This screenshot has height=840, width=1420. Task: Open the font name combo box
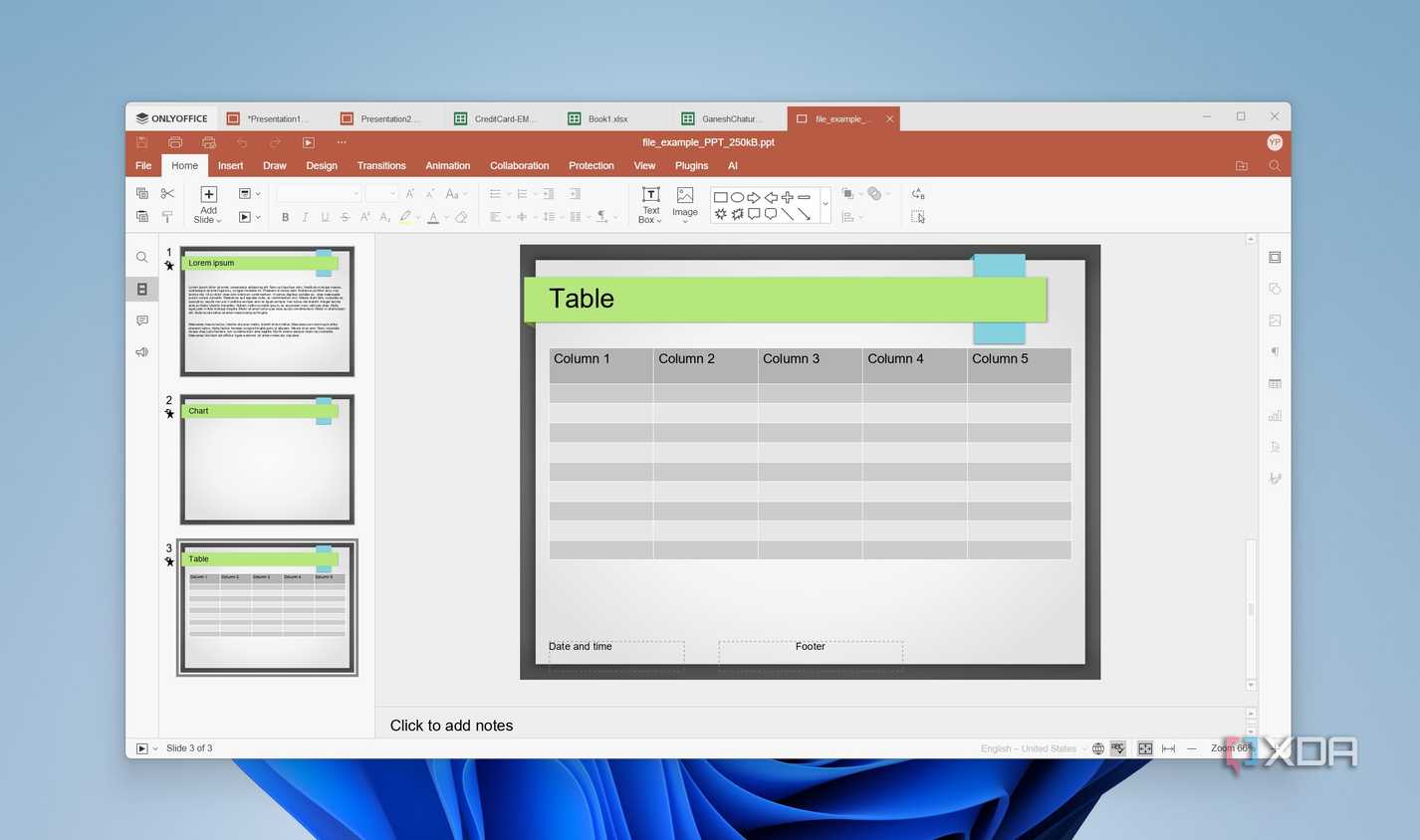tap(319, 194)
